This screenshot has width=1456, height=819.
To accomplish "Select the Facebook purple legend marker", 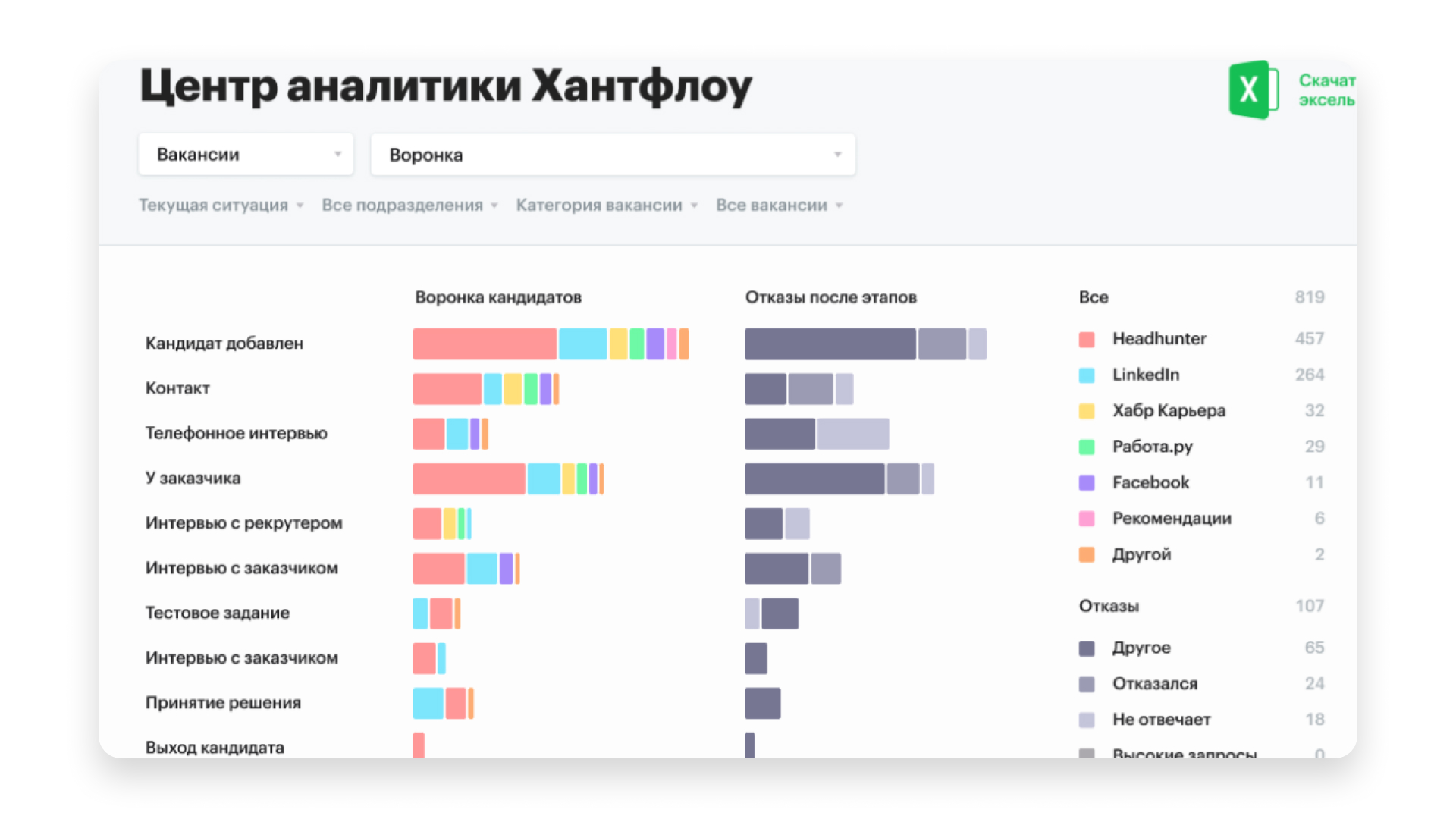I will click(x=1087, y=482).
